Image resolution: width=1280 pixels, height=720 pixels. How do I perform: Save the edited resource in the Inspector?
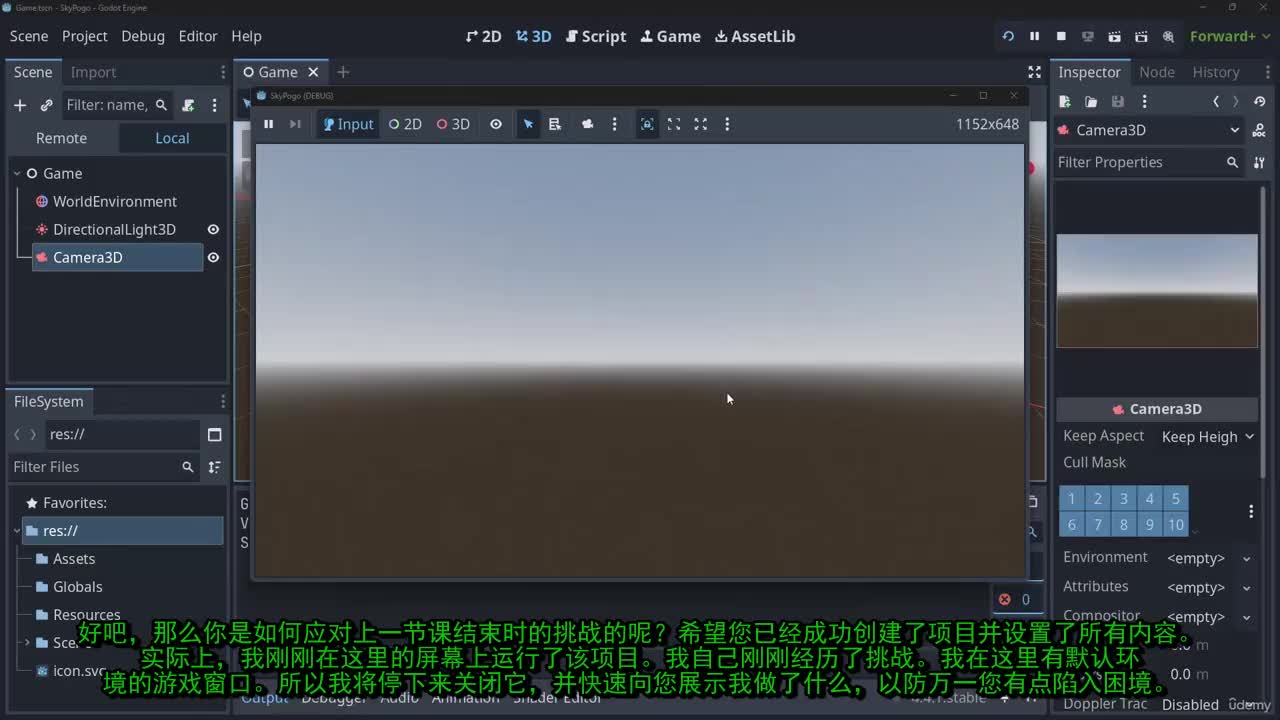1118,101
